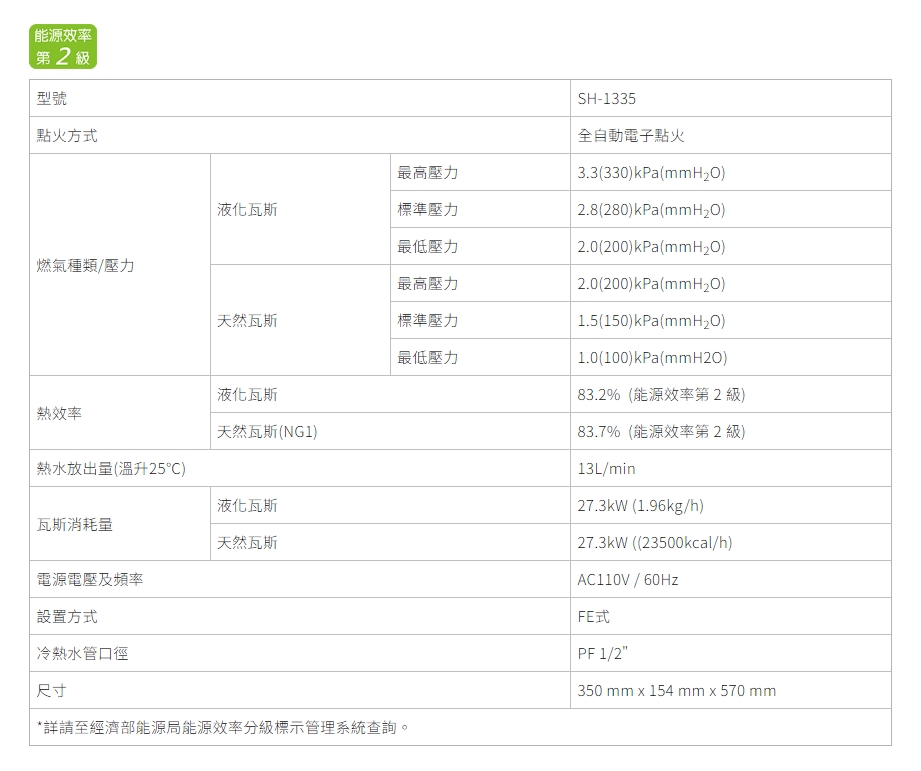Click the 熱效率 row header
The image size is (921, 771).
click(60, 413)
